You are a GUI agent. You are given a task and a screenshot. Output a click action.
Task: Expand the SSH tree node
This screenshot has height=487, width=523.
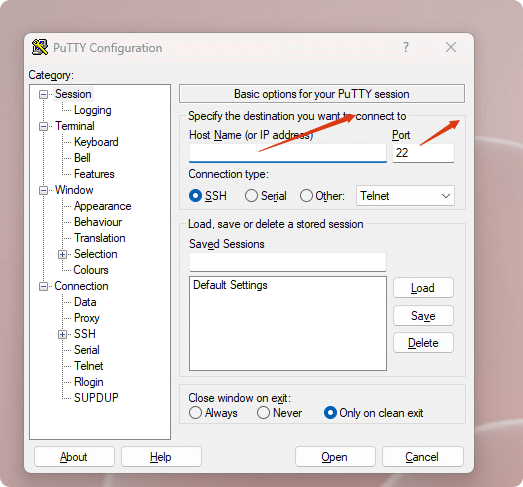tap(62, 334)
